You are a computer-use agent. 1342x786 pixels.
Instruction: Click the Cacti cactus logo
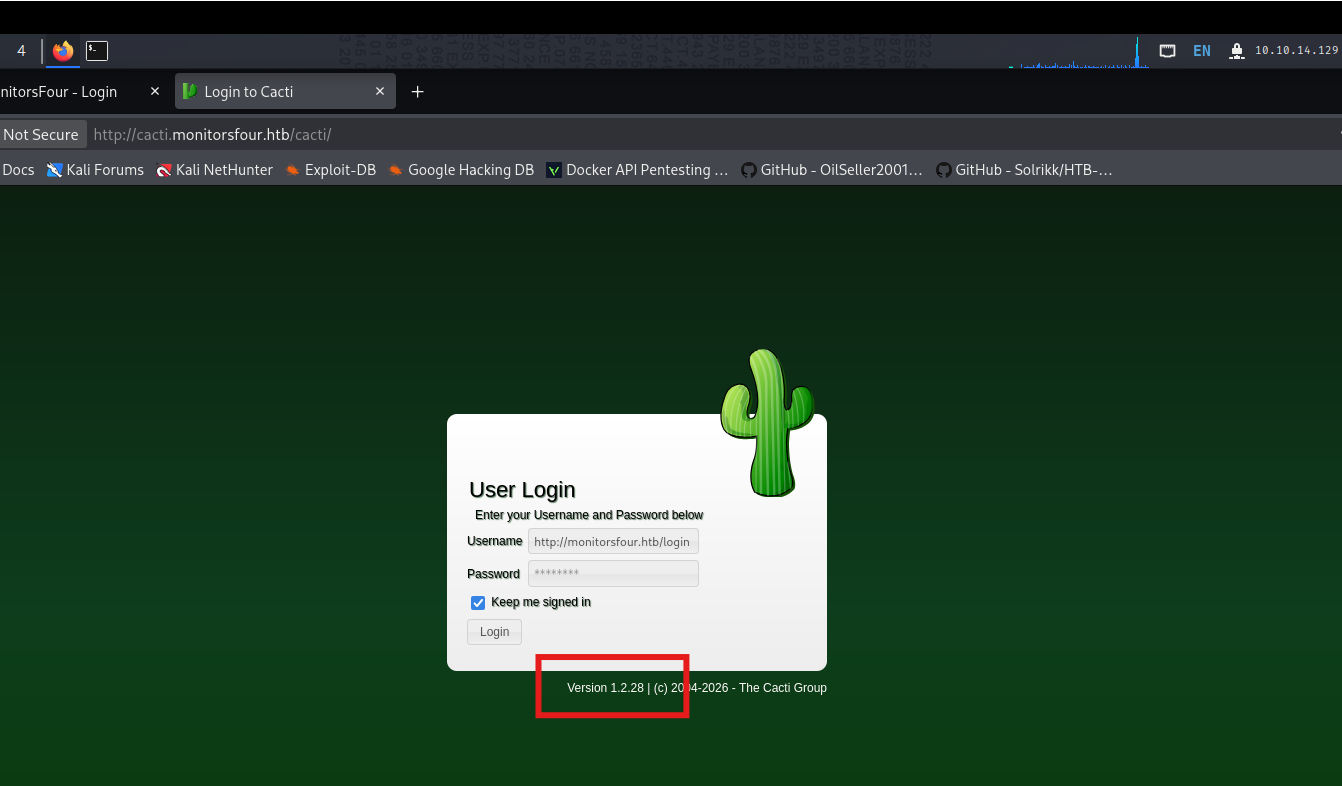point(767,422)
